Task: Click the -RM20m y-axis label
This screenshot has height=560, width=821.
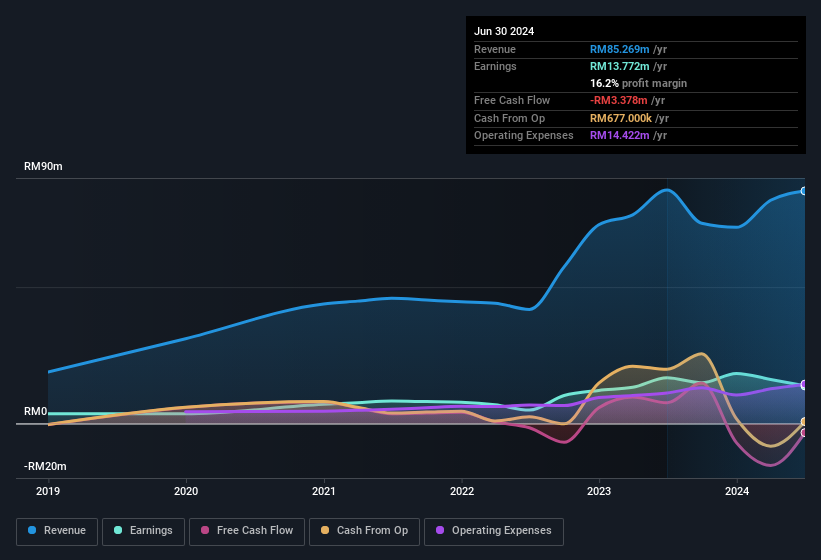Action: click(45, 466)
